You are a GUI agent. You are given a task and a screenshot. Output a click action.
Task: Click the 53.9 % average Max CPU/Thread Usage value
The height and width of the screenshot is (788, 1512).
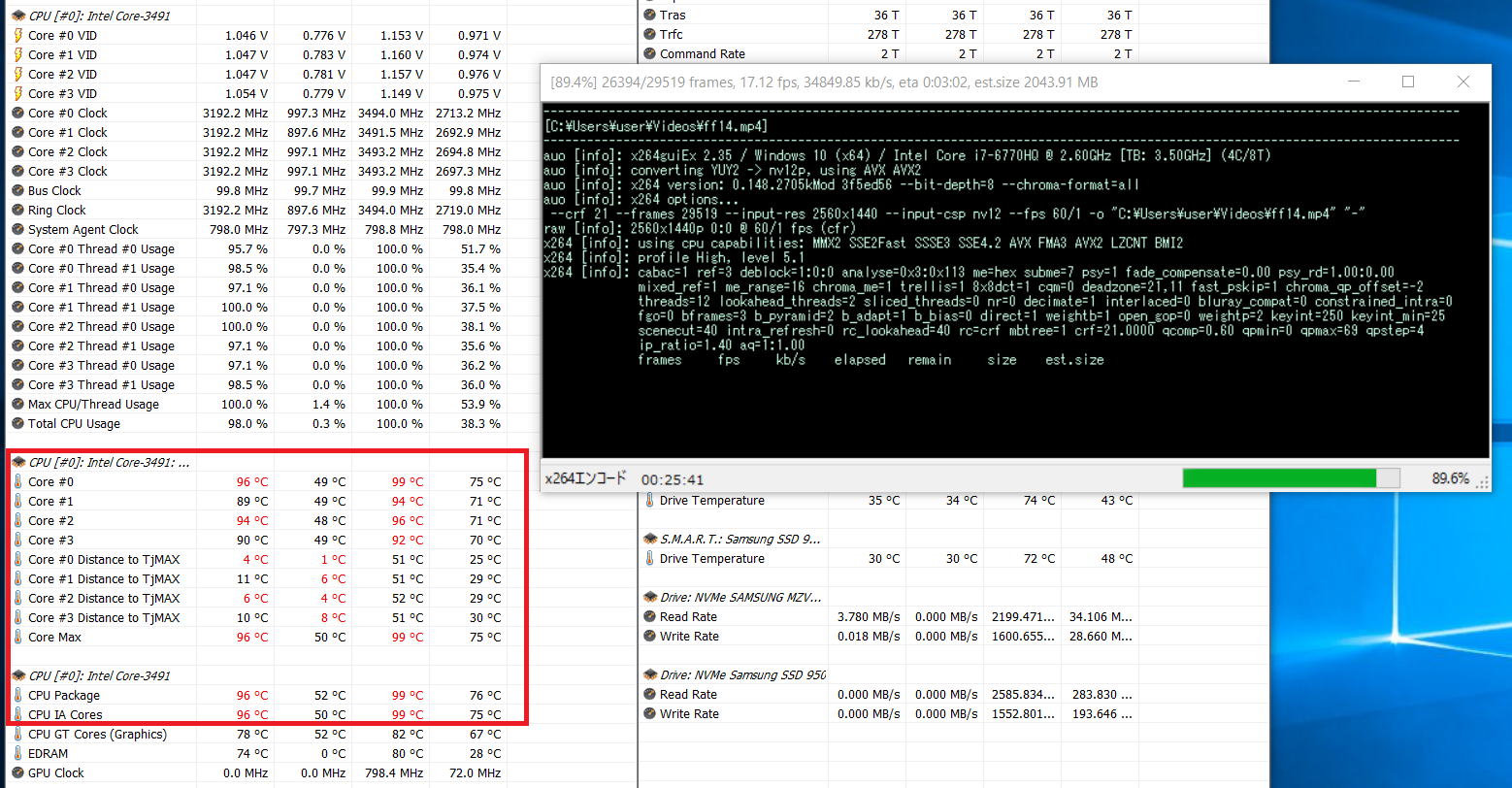(483, 404)
